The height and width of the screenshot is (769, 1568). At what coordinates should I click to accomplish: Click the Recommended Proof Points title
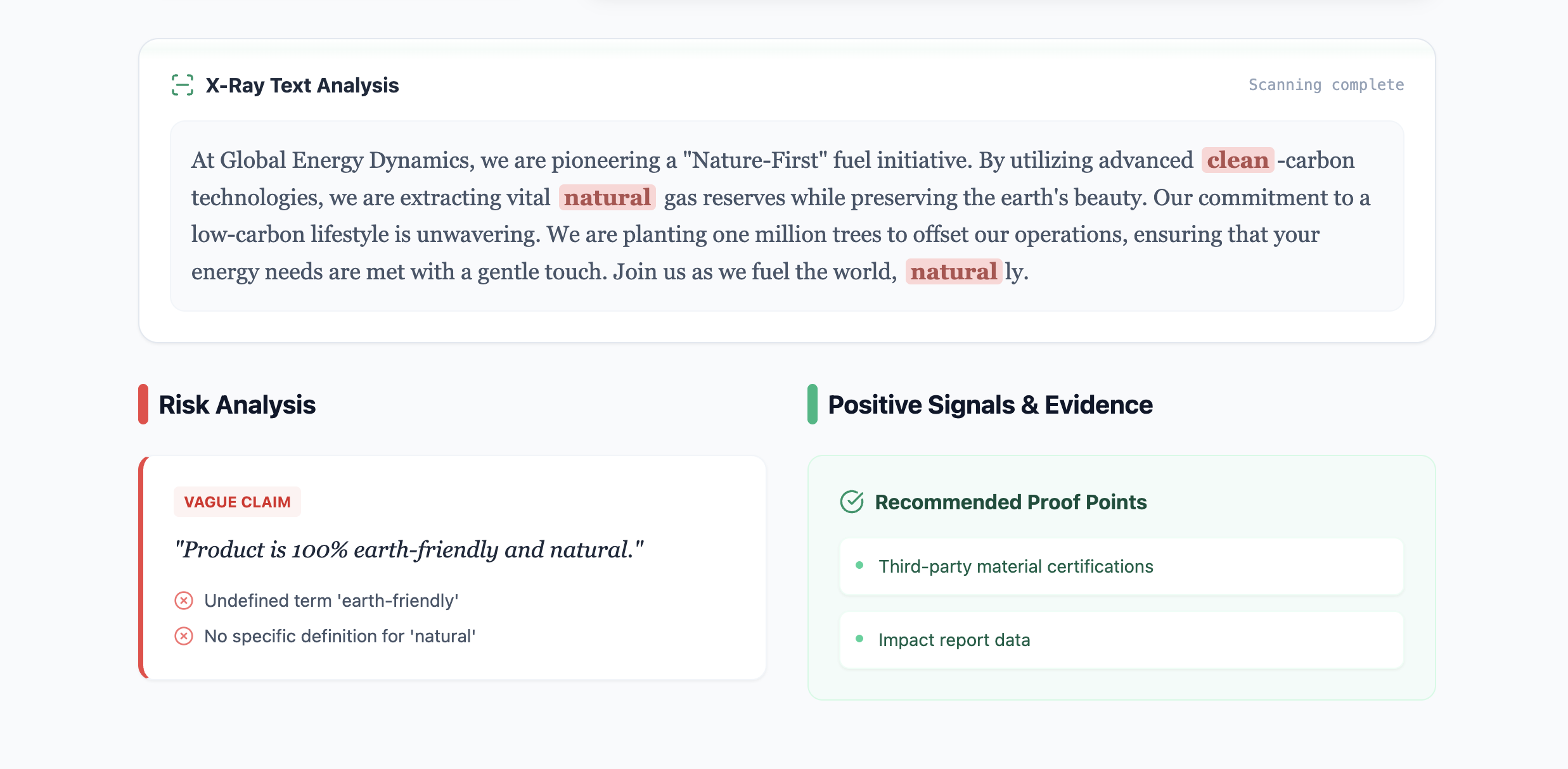point(1010,502)
